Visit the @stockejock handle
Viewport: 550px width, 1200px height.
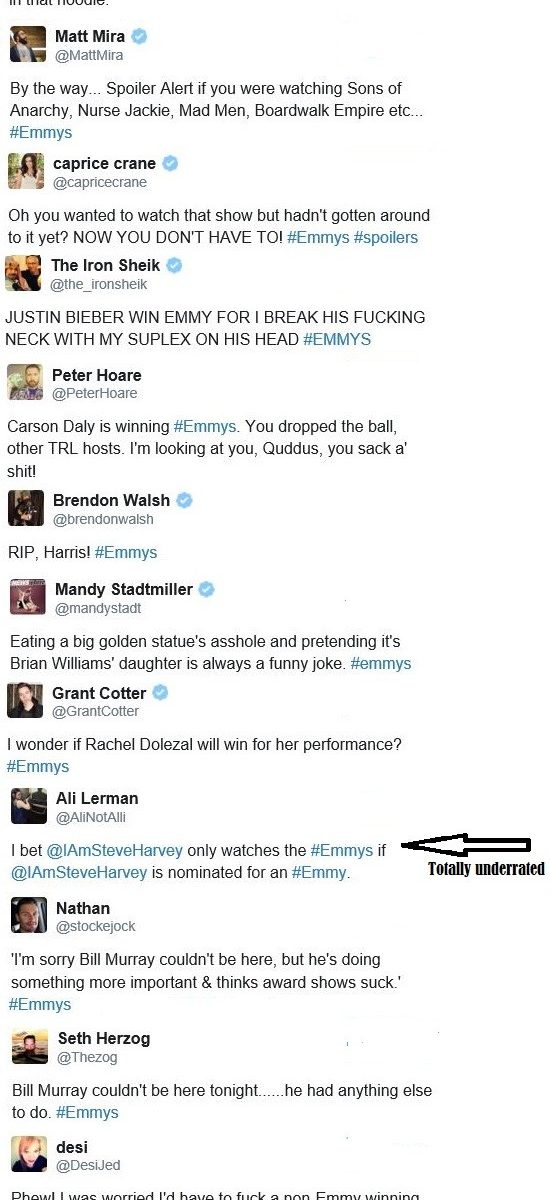coord(95,926)
